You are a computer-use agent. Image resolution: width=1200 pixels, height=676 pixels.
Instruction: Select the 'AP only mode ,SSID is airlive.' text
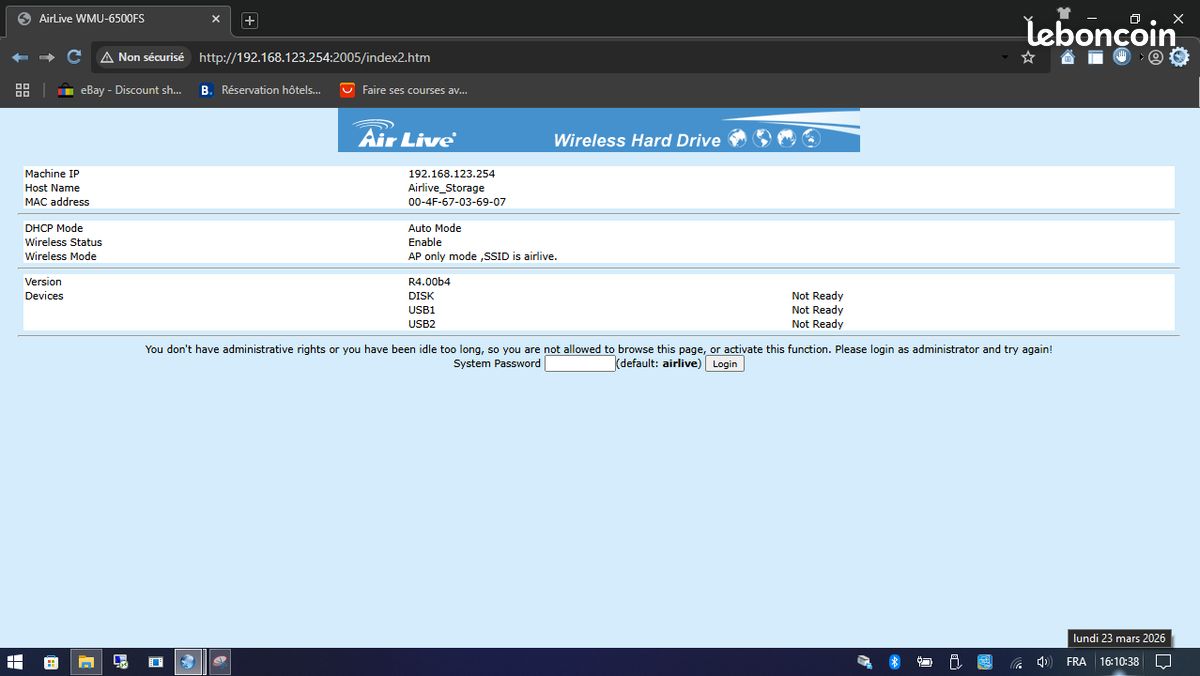tap(482, 256)
